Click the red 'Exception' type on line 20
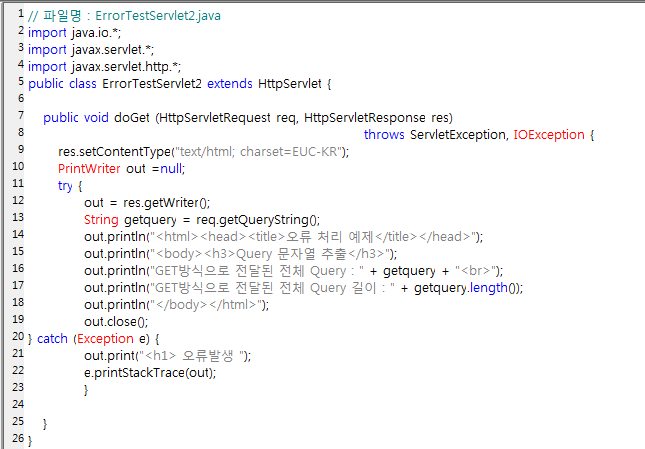The image size is (645, 449). [x=105, y=339]
